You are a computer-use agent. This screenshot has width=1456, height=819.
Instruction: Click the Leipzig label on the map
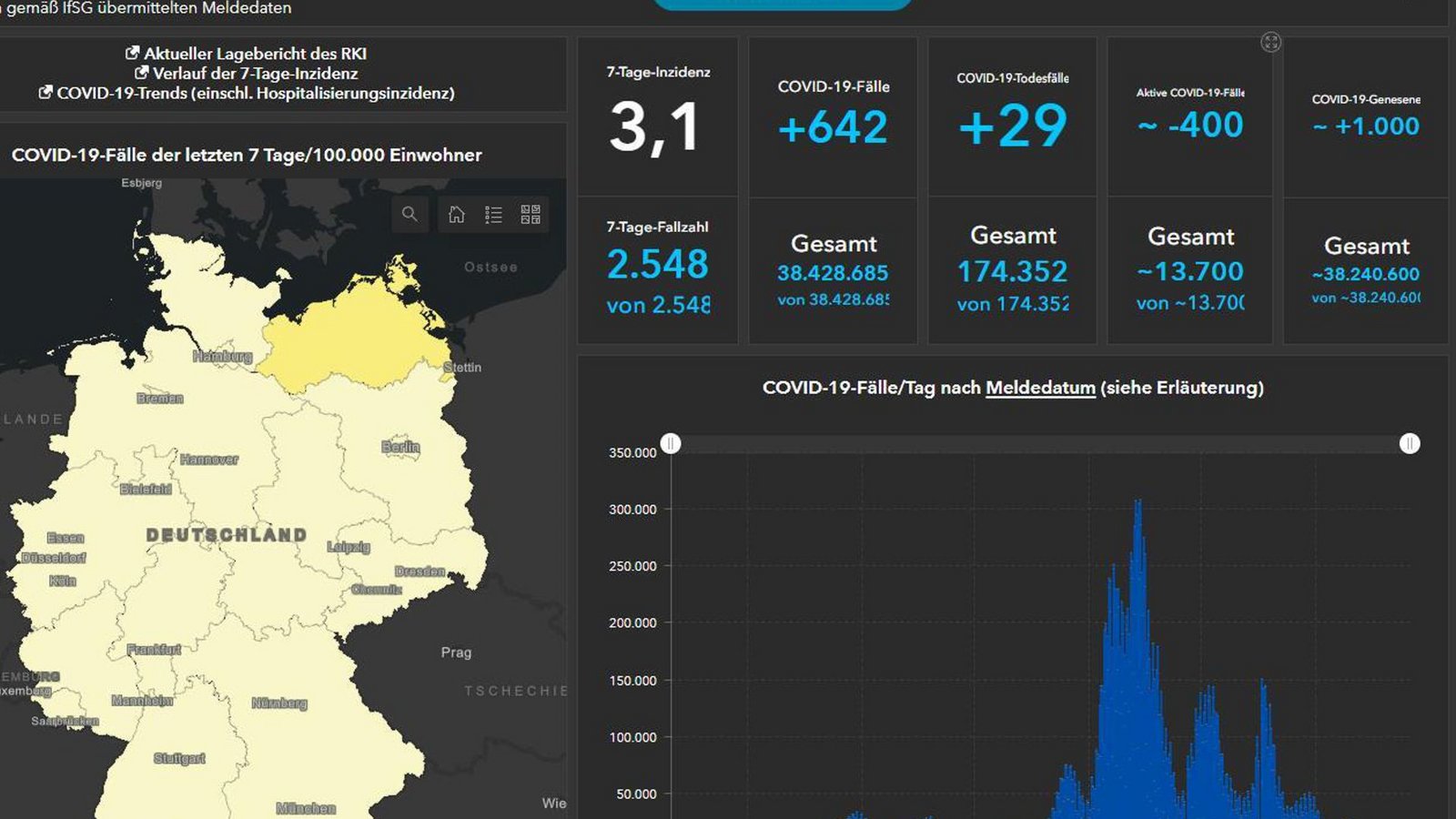[x=349, y=547]
